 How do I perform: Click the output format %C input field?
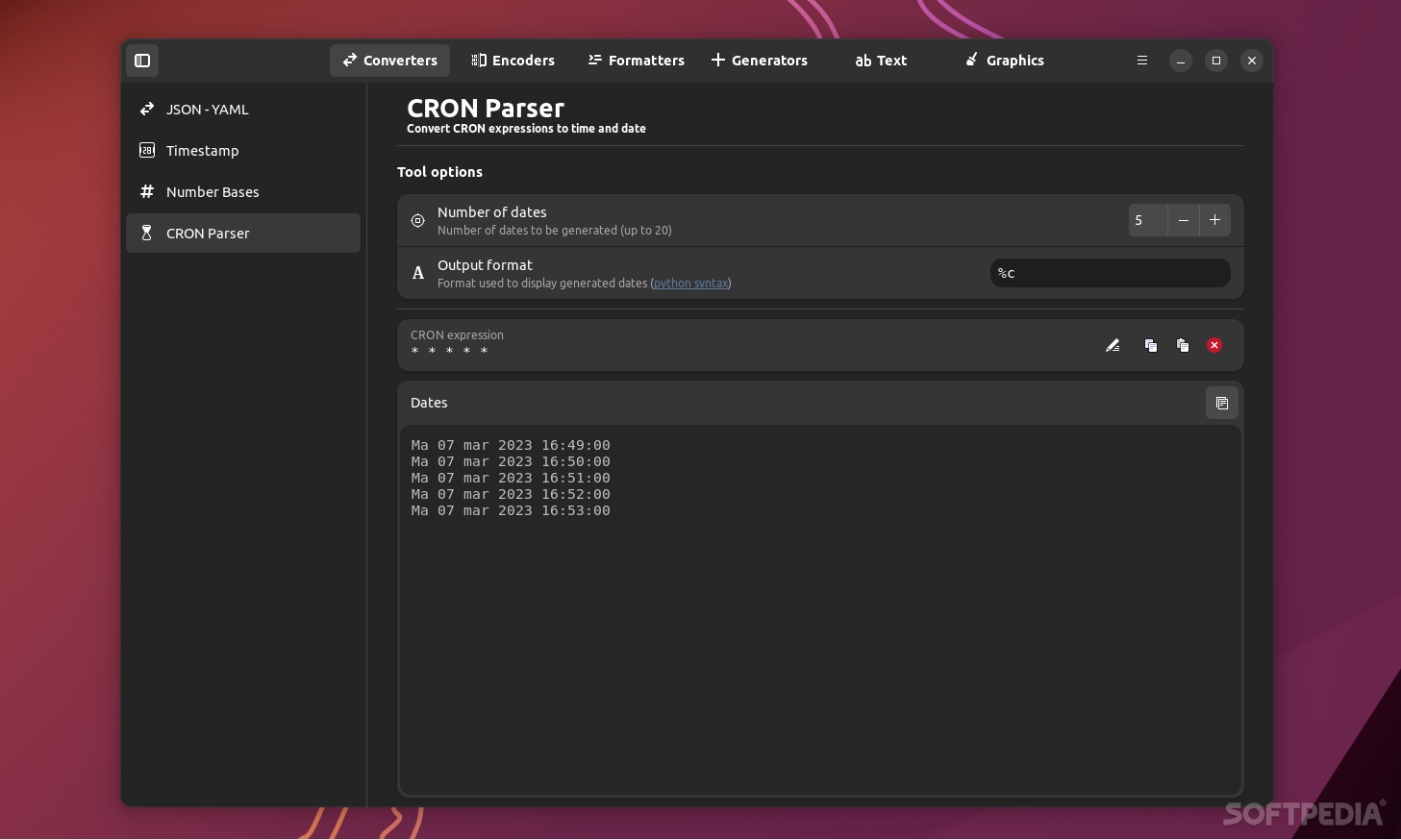pyautogui.click(x=1110, y=273)
